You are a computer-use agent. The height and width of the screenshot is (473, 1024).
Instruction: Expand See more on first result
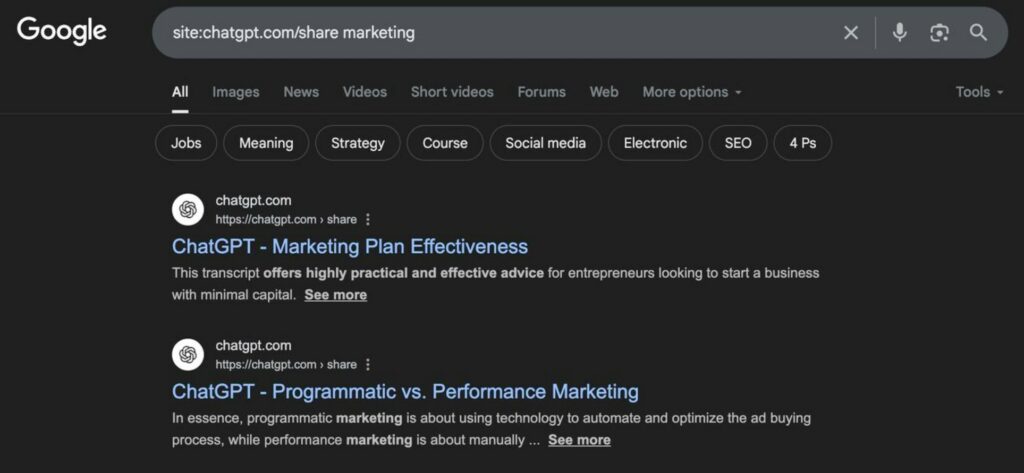coord(336,295)
